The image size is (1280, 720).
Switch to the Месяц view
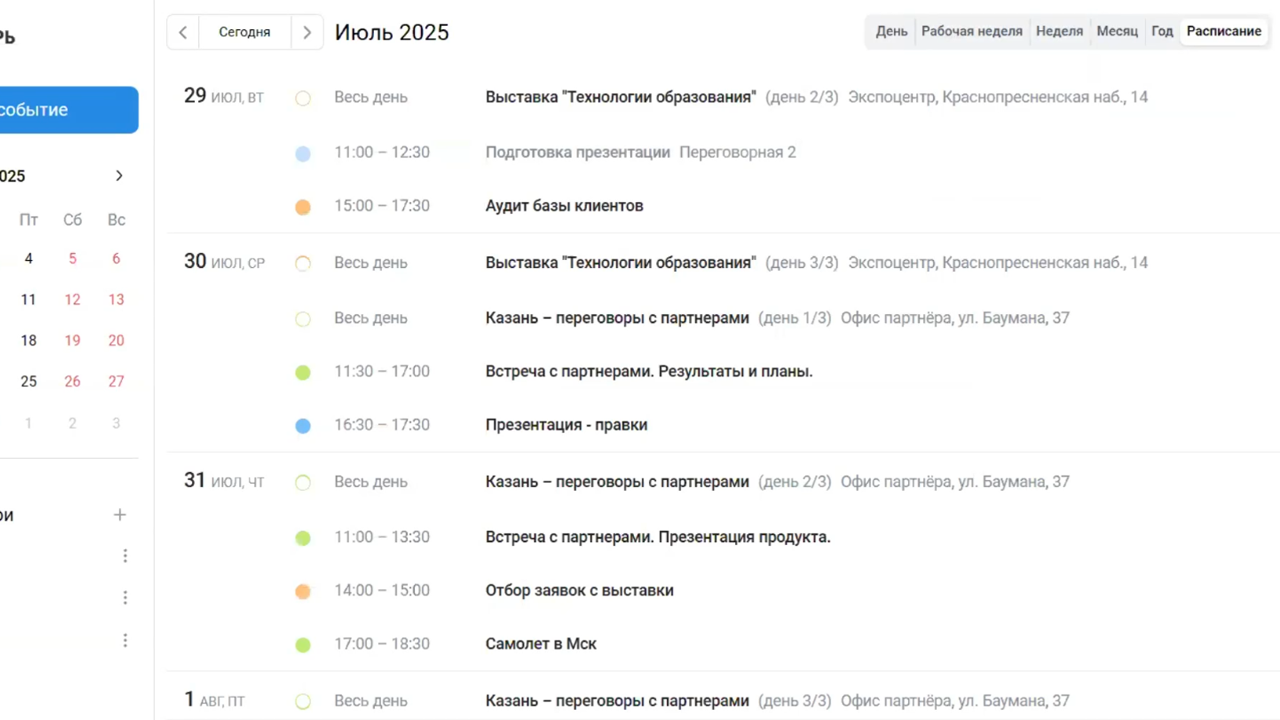[x=1117, y=31]
